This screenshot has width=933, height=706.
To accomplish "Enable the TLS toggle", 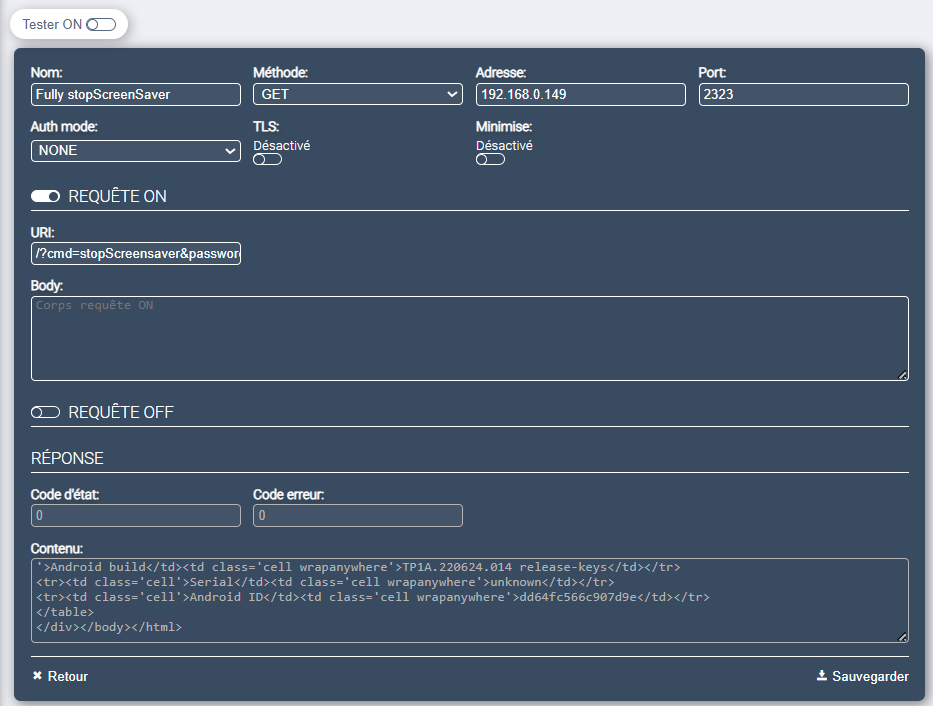I will 267,159.
